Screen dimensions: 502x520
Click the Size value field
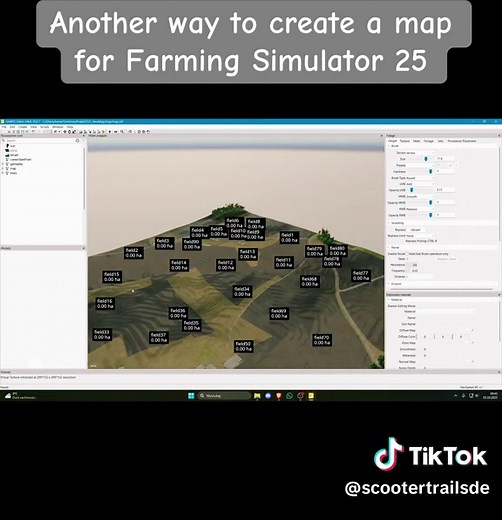pos(445,159)
